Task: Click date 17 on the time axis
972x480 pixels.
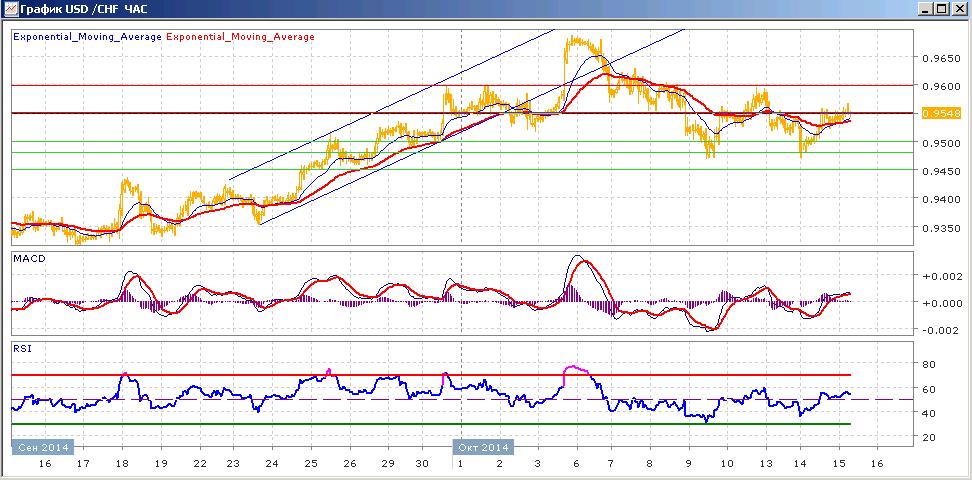Action: (82, 464)
